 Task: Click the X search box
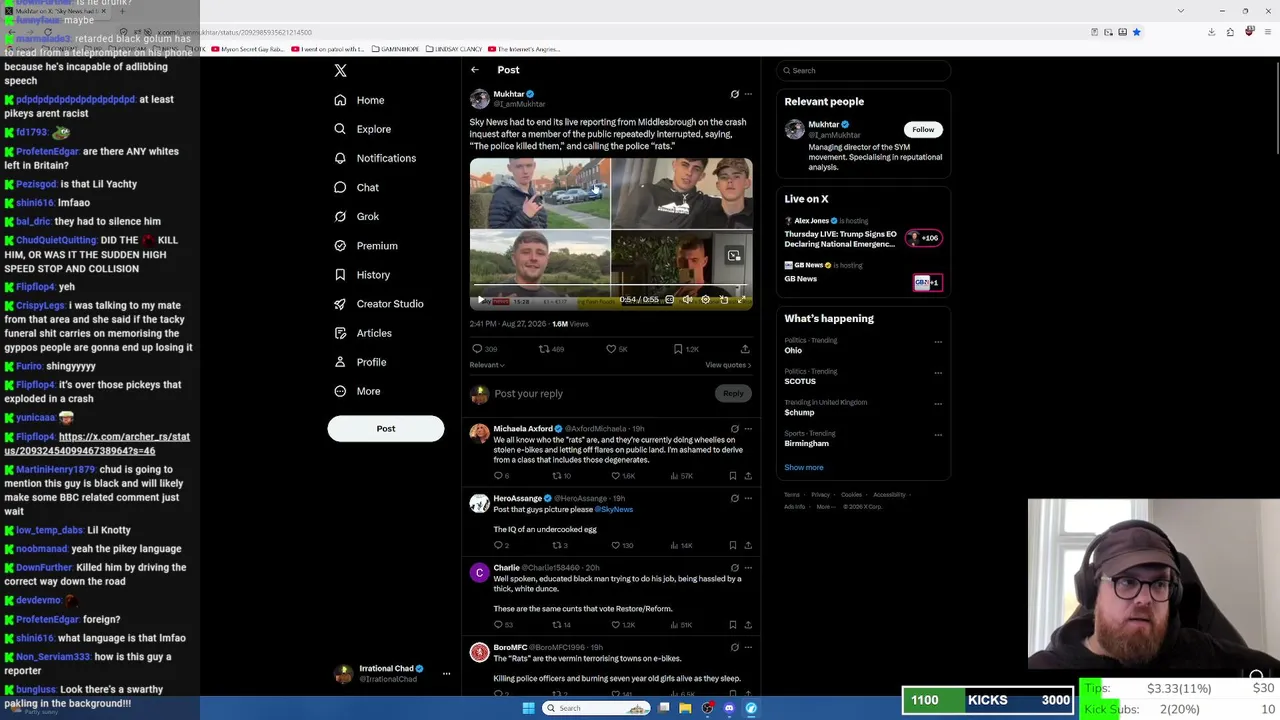coord(864,70)
